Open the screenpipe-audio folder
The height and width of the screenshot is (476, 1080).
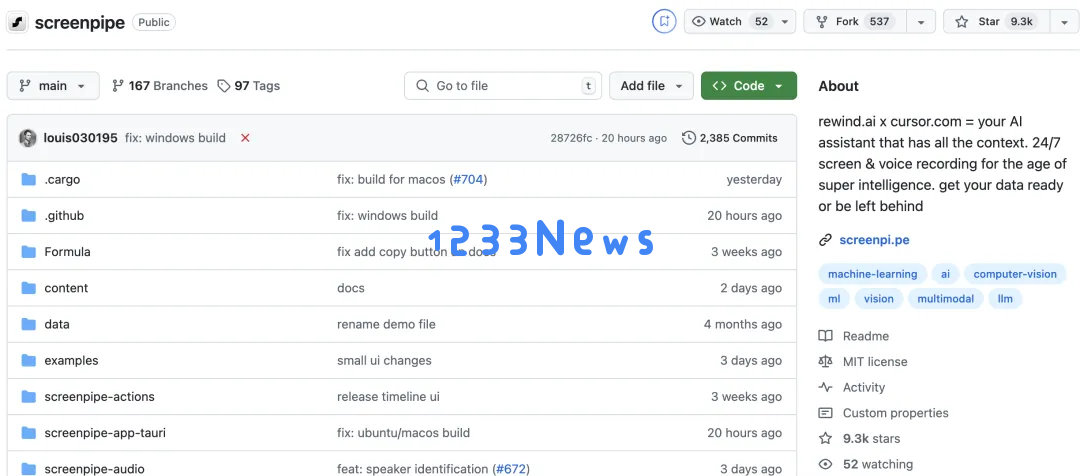click(x=94, y=469)
